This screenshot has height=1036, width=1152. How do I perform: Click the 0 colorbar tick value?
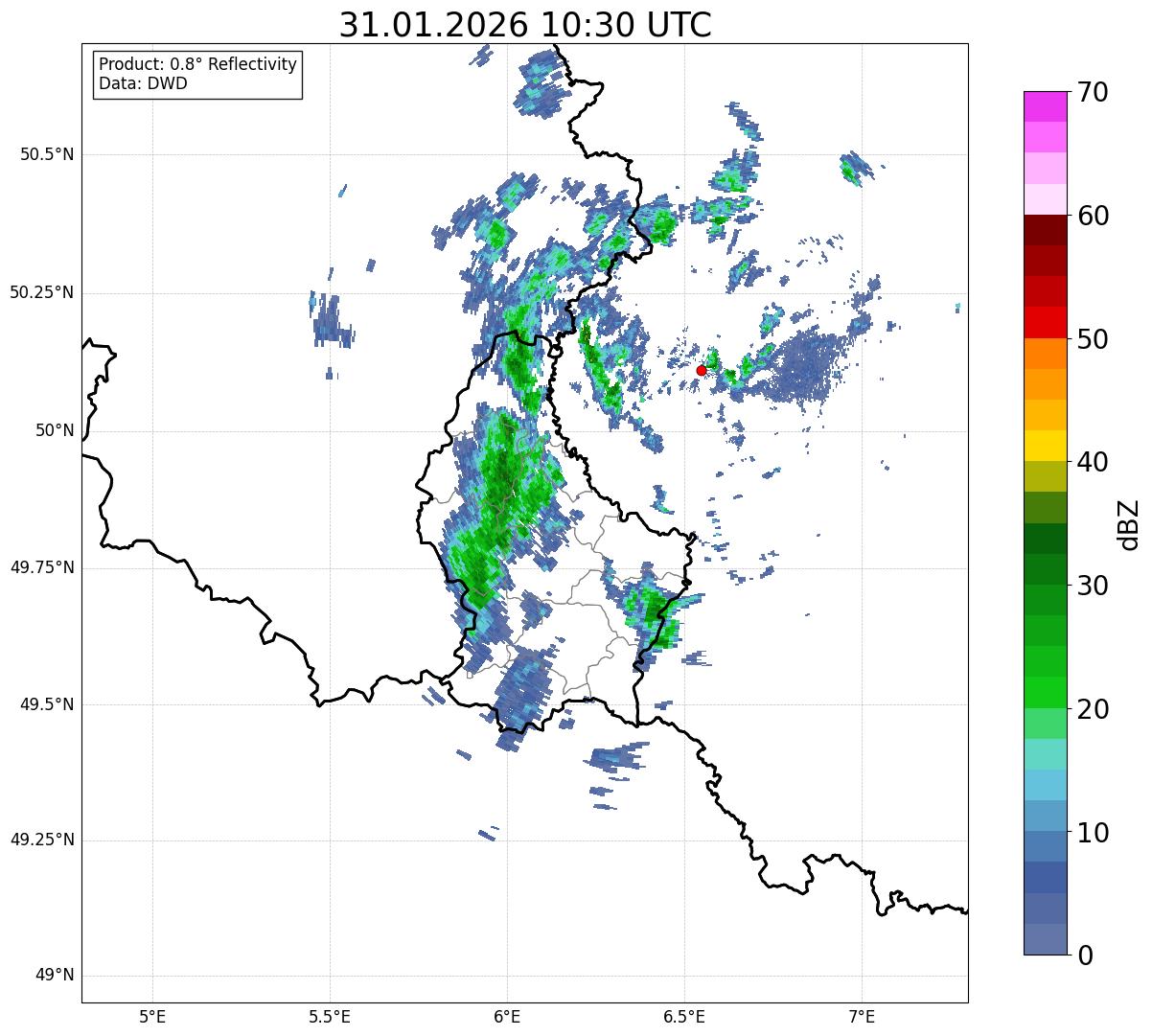1085,955
